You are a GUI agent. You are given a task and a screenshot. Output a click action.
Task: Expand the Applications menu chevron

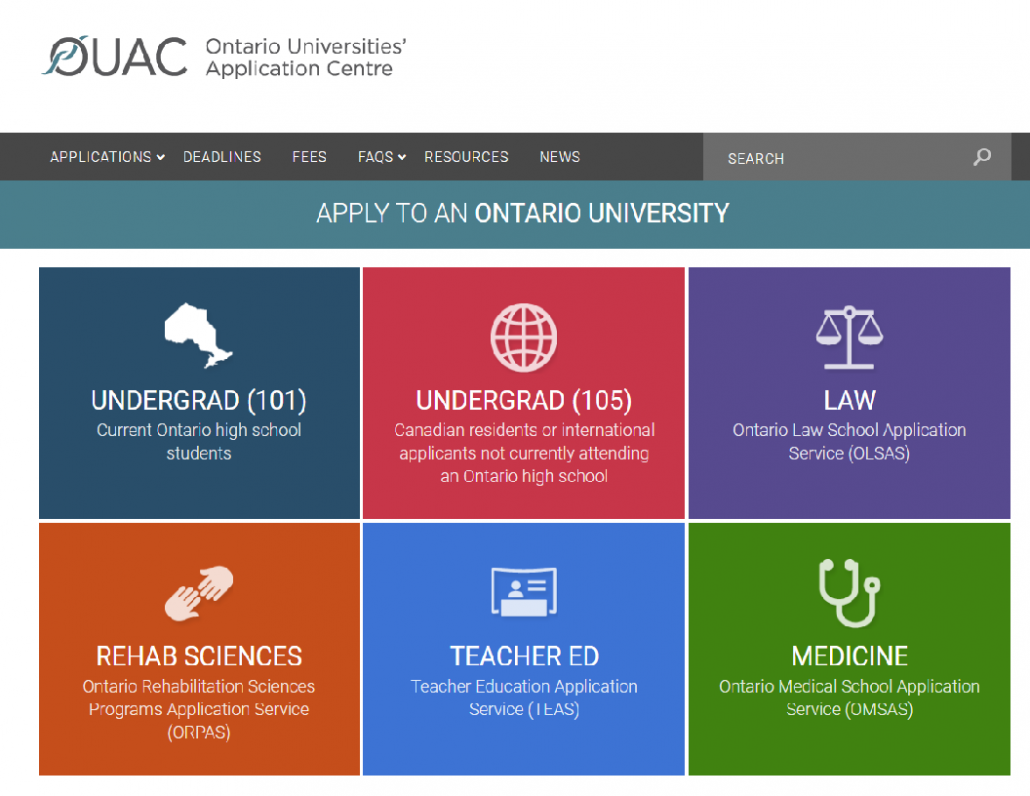coord(160,157)
